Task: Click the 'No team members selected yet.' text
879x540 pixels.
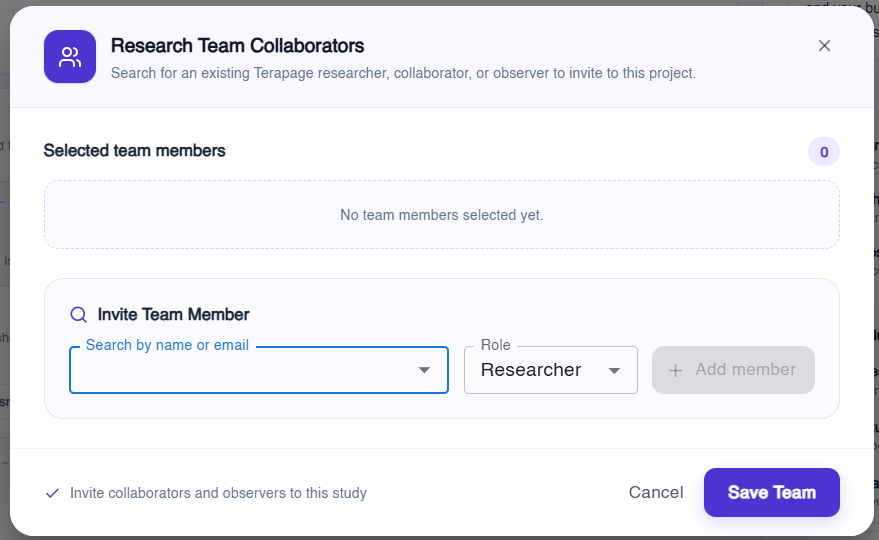Action: tap(442, 215)
